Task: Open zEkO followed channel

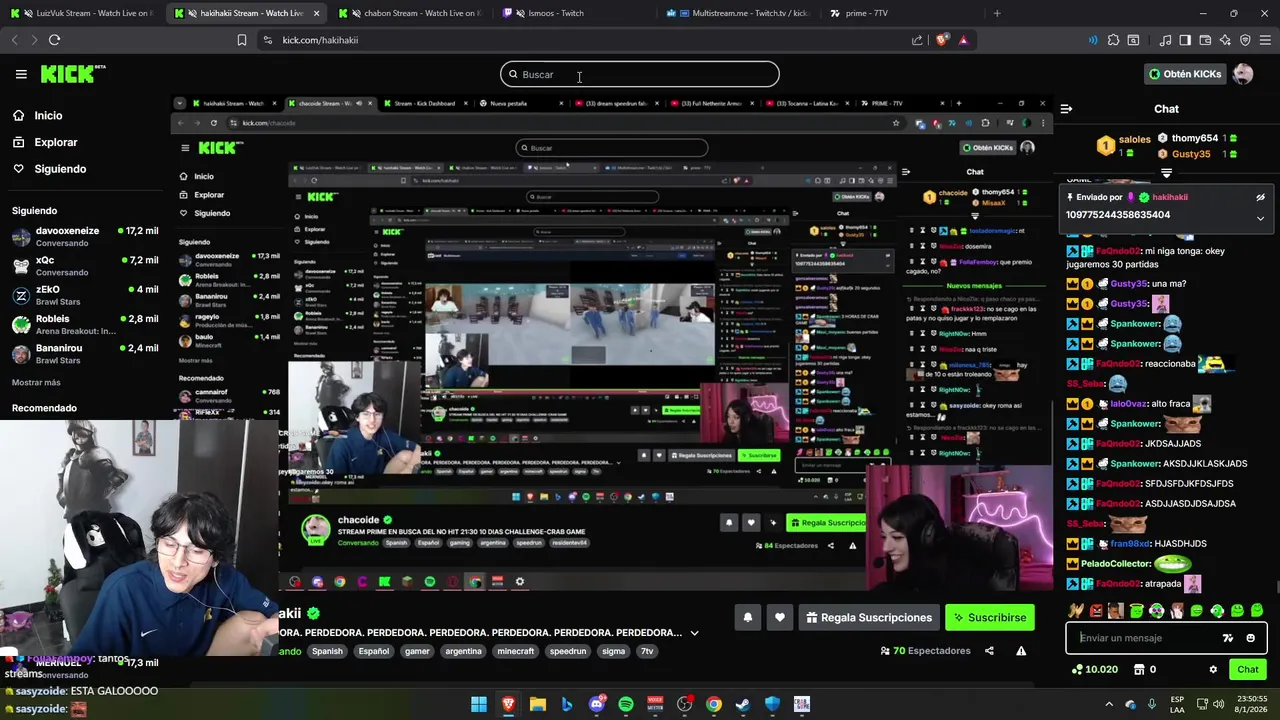Action: tap(85, 295)
